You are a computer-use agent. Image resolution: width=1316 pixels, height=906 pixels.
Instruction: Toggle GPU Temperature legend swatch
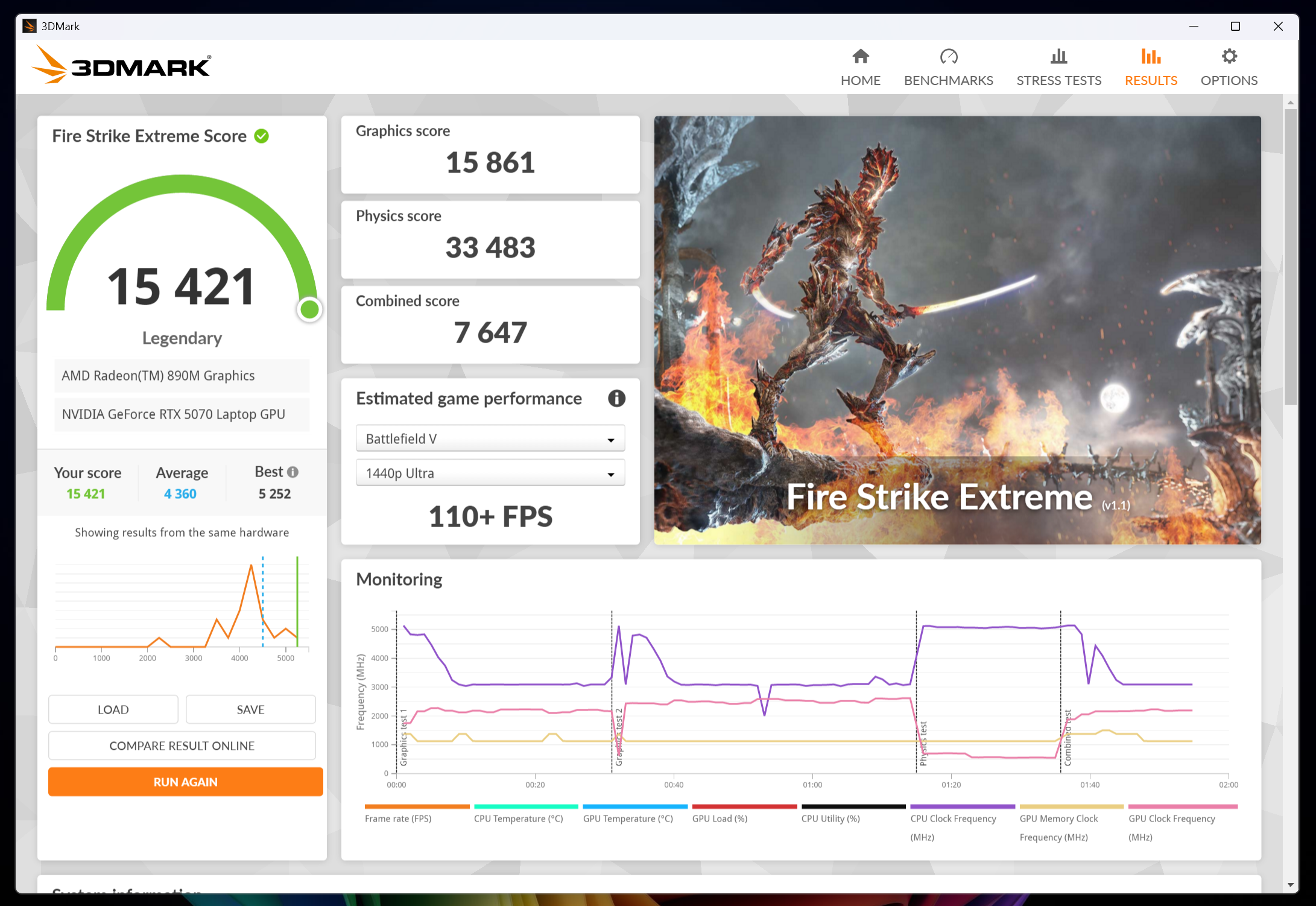tap(635, 806)
